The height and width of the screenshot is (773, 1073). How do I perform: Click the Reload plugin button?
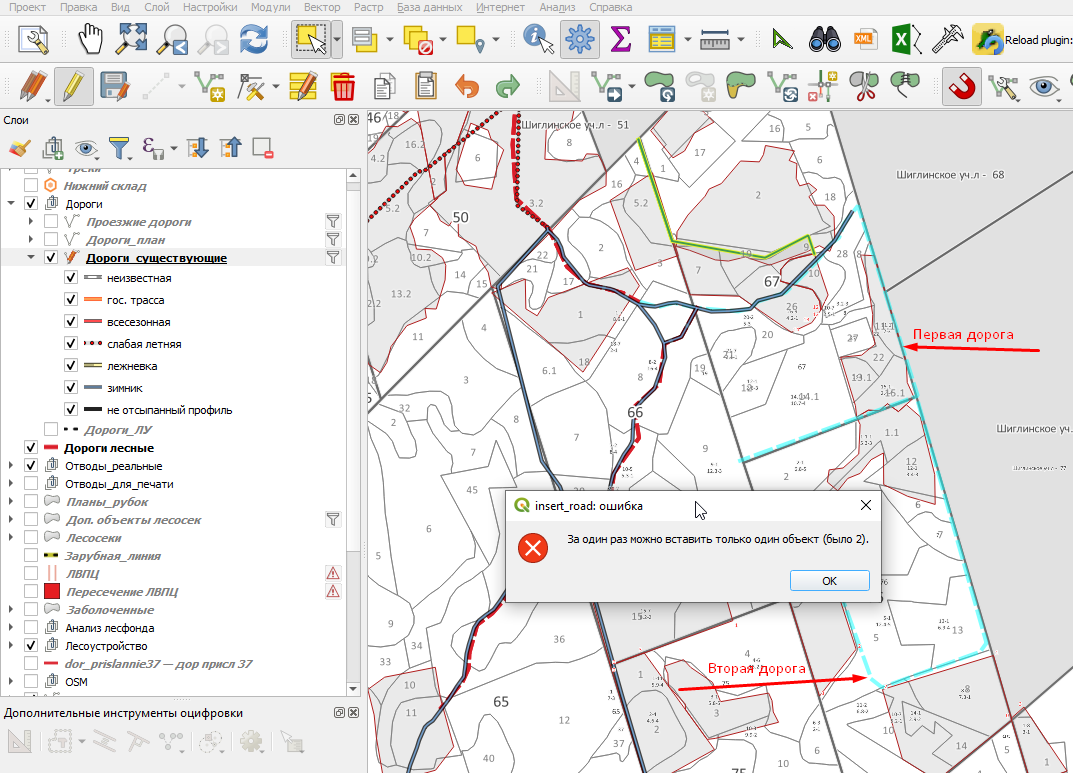tap(1022, 40)
